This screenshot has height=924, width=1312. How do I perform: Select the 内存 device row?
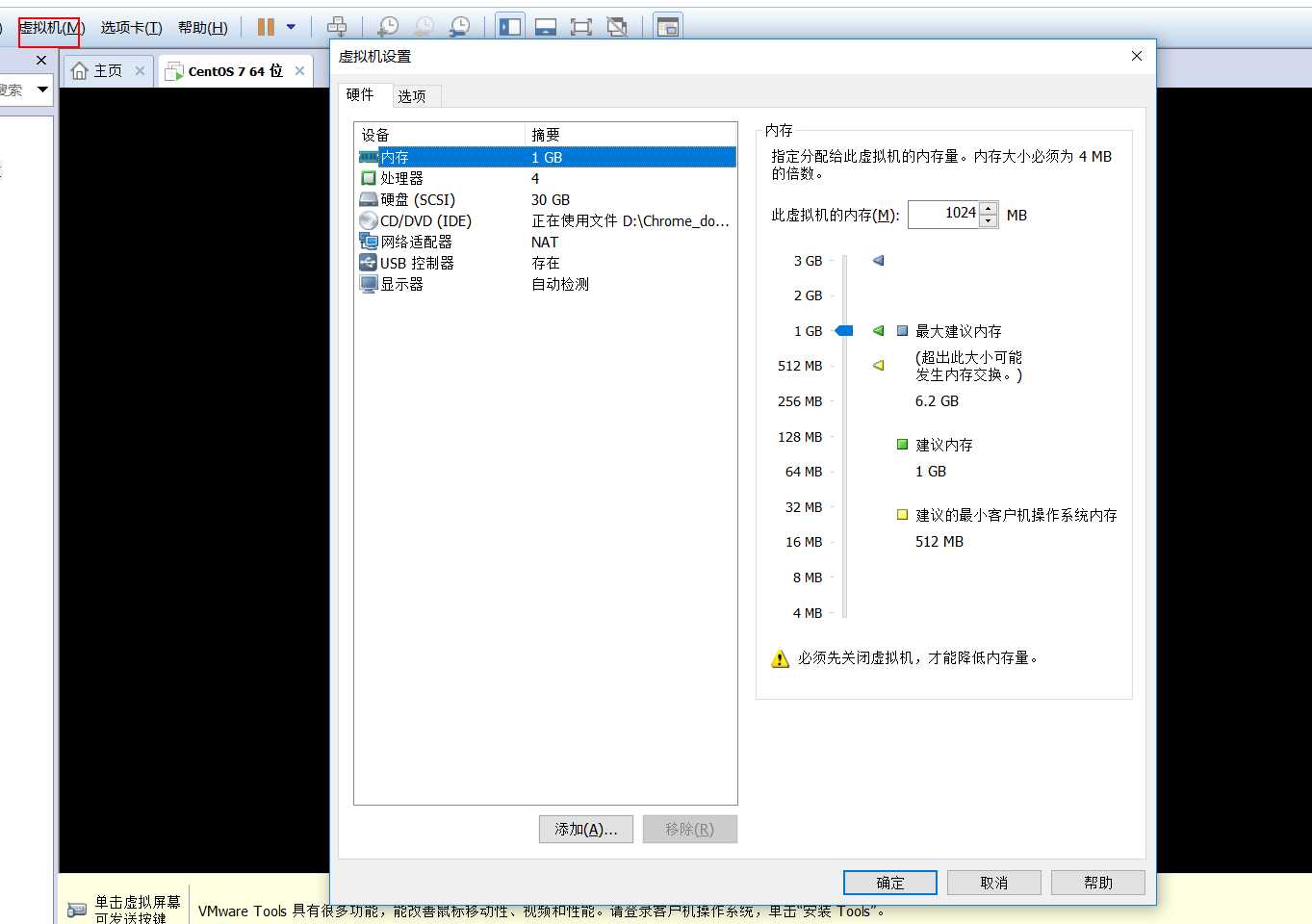coord(547,157)
